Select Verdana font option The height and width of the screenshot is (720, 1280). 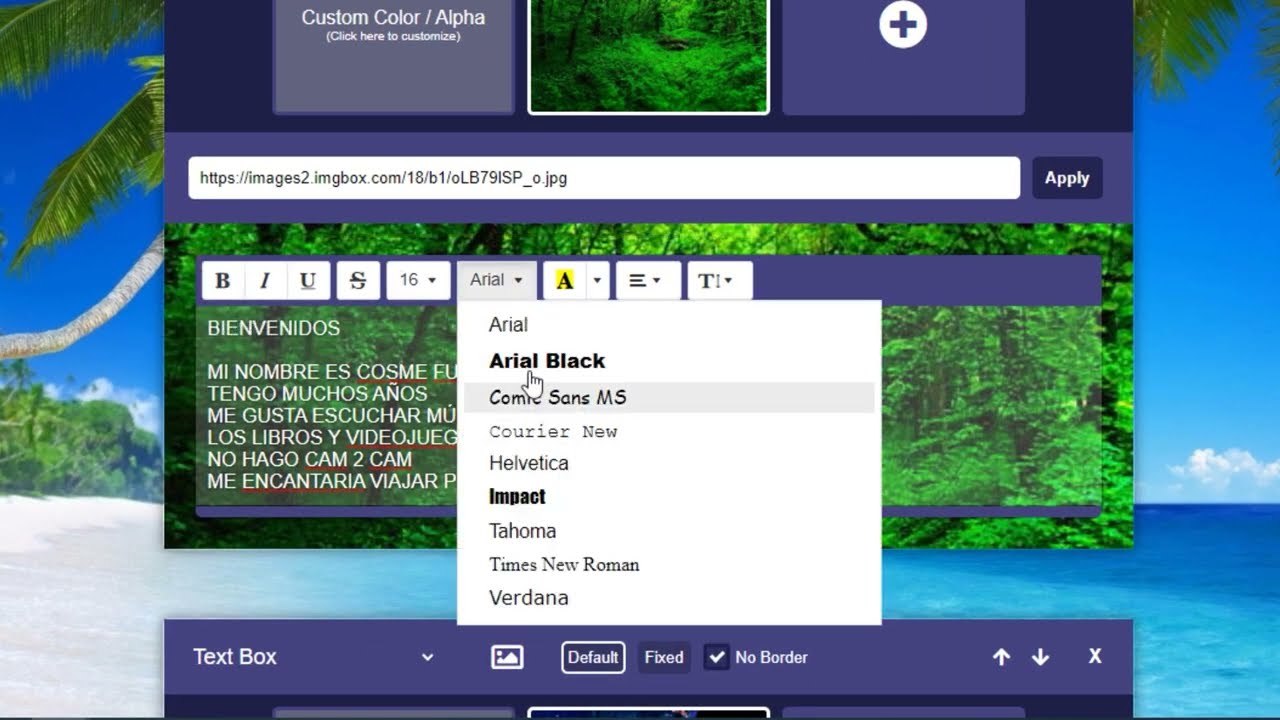tap(669, 598)
